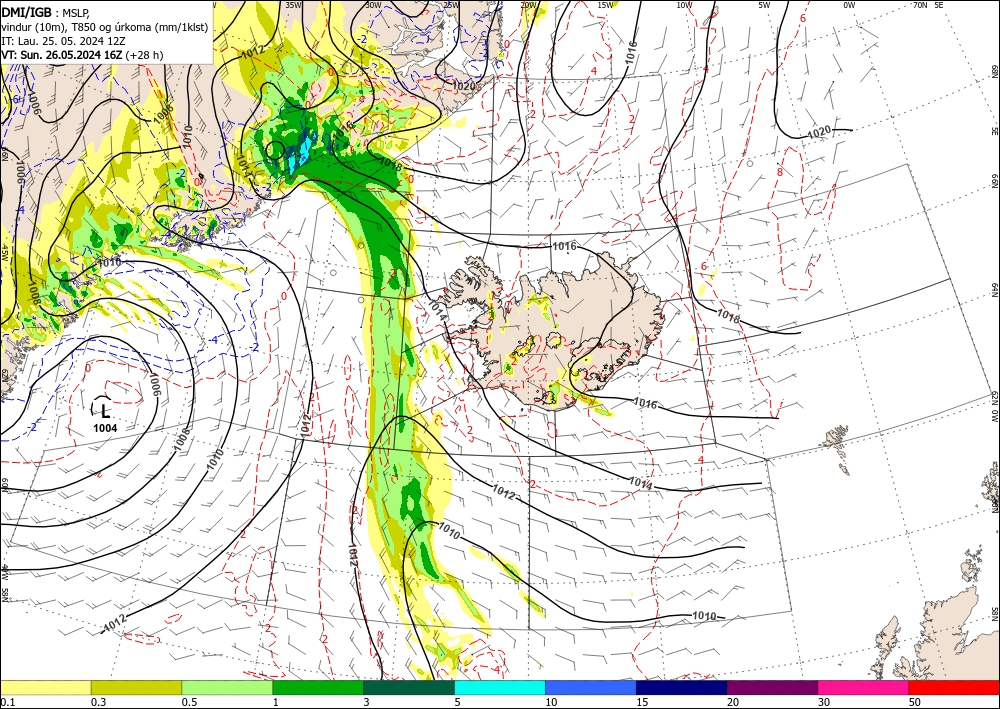1000x709 pixels.
Task: Select the red 50+ legend swatch
Action: click(954, 687)
